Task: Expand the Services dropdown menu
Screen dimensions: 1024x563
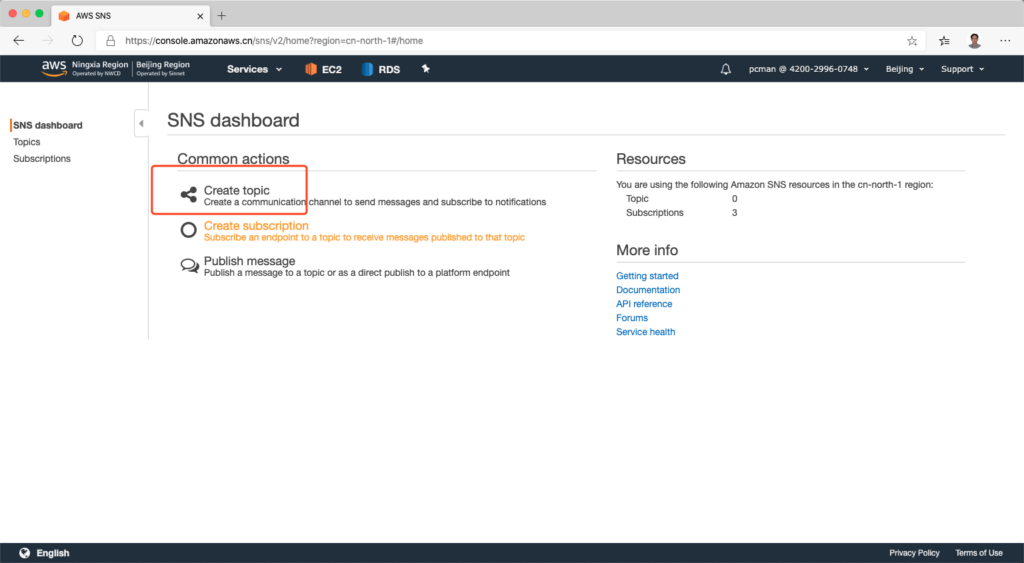Action: 254,69
